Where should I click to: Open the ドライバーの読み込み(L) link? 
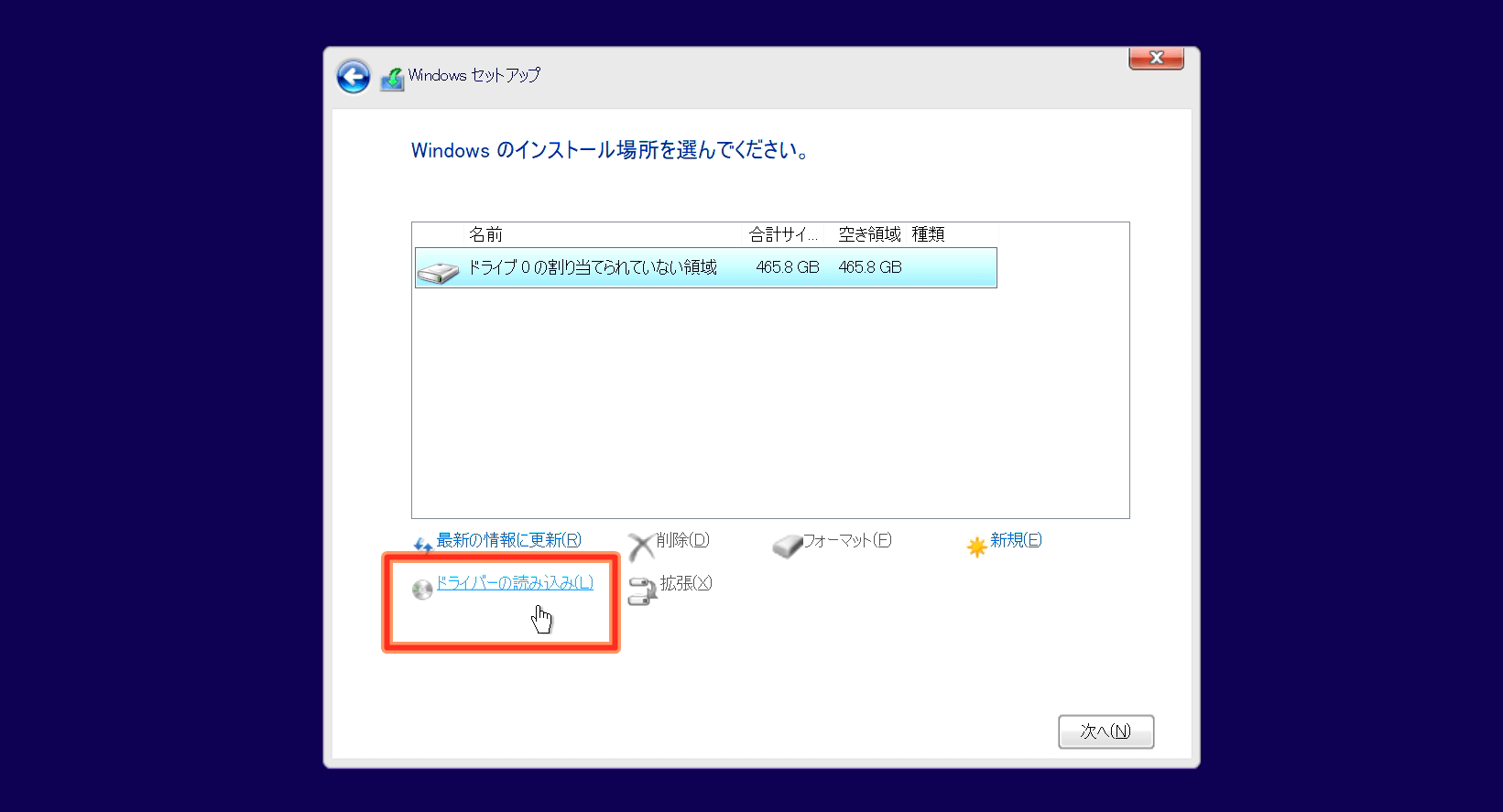click(515, 582)
